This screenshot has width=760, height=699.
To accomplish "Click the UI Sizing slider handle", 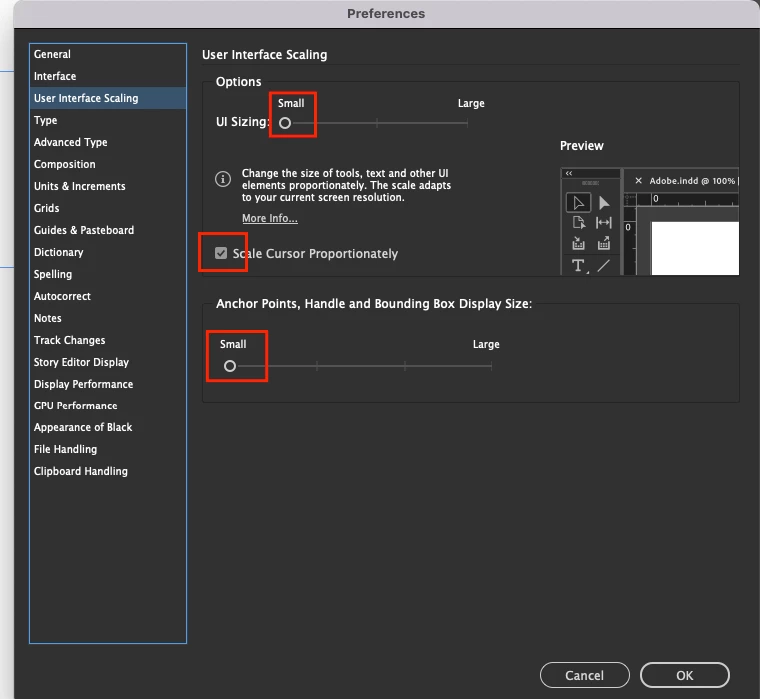I will coord(285,123).
